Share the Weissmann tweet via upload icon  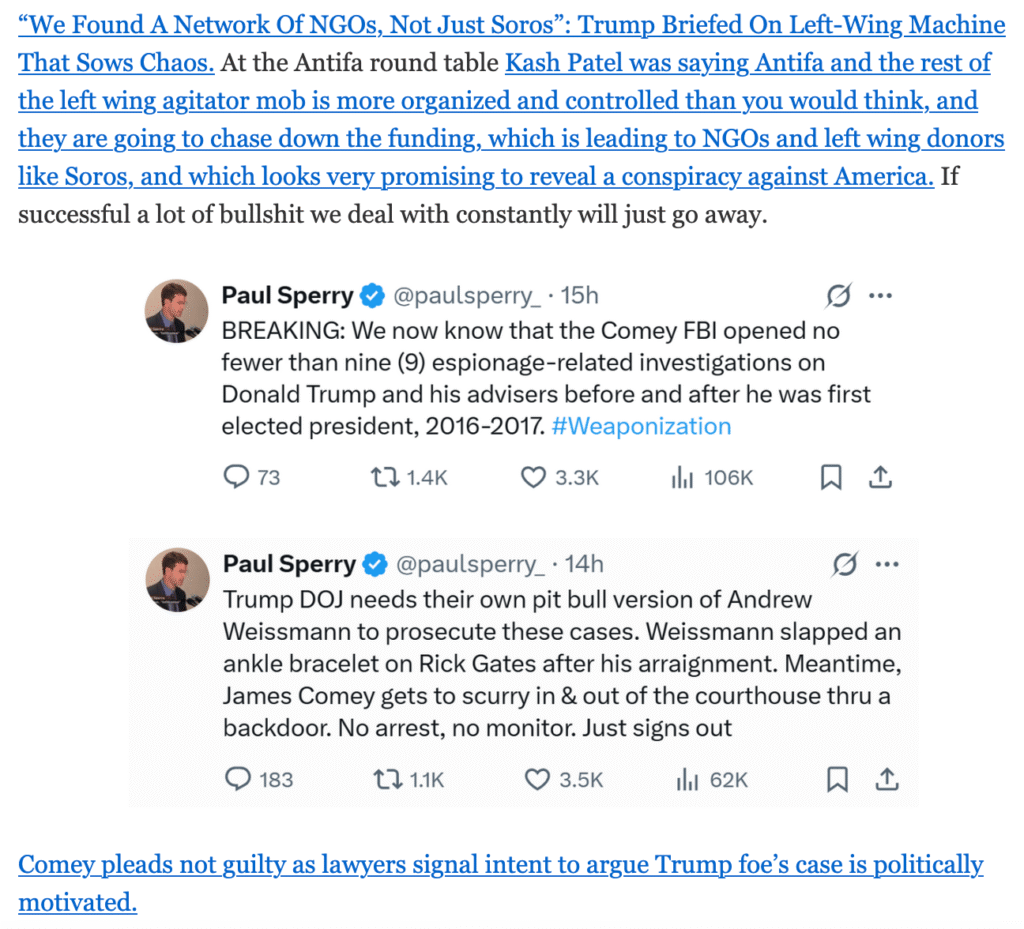click(x=885, y=779)
